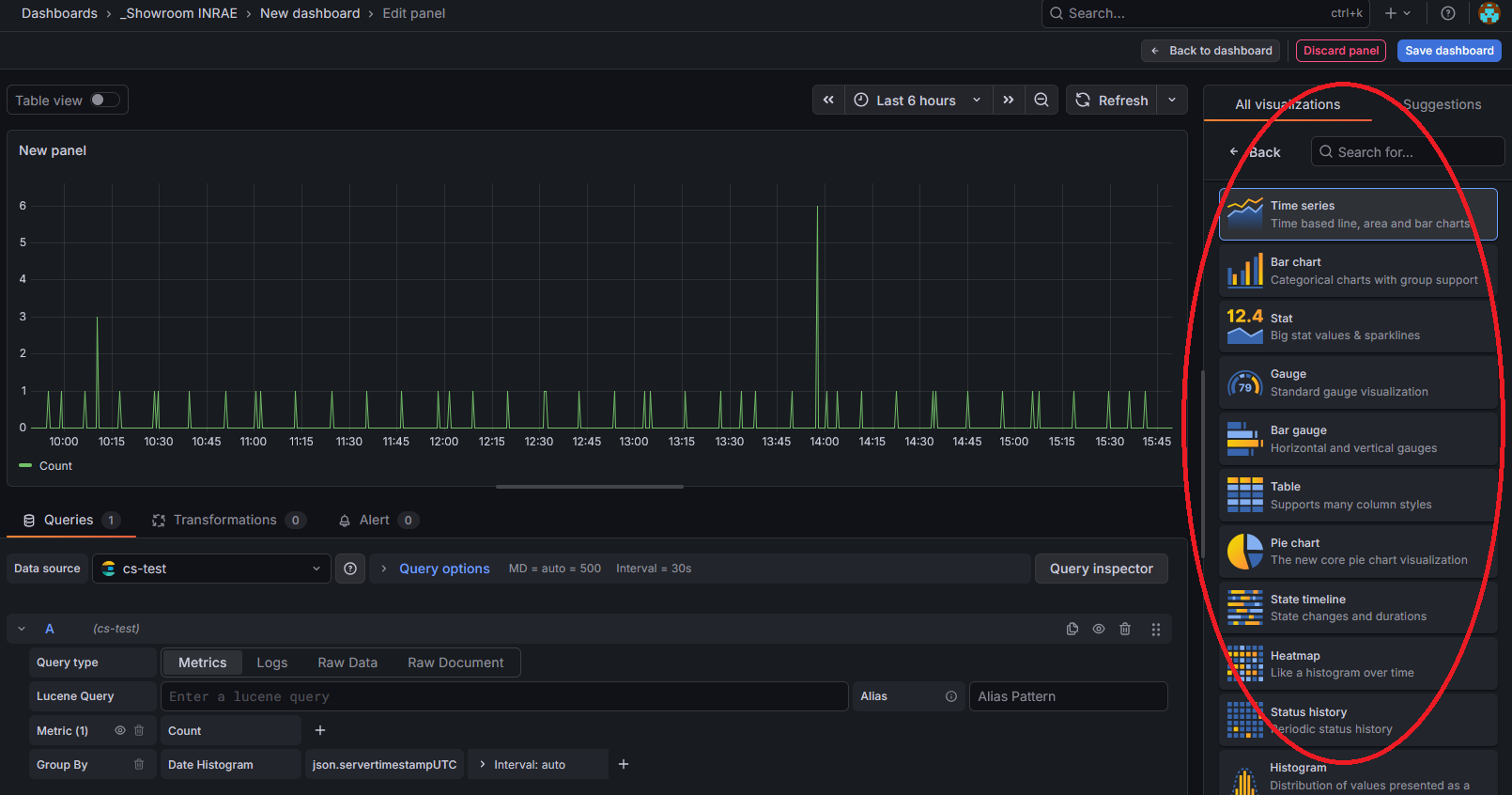
Task: Click the Refresh button
Action: (1112, 100)
